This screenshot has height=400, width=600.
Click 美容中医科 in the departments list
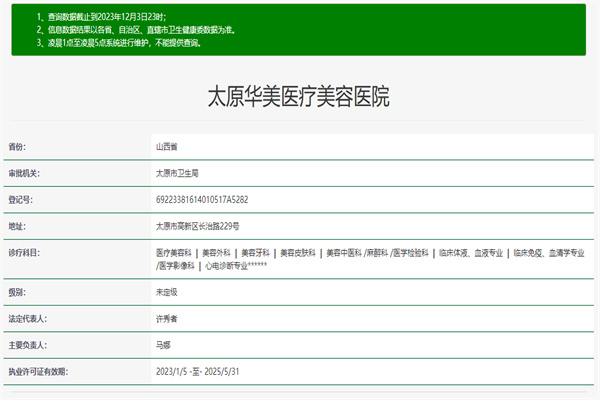(x=344, y=253)
